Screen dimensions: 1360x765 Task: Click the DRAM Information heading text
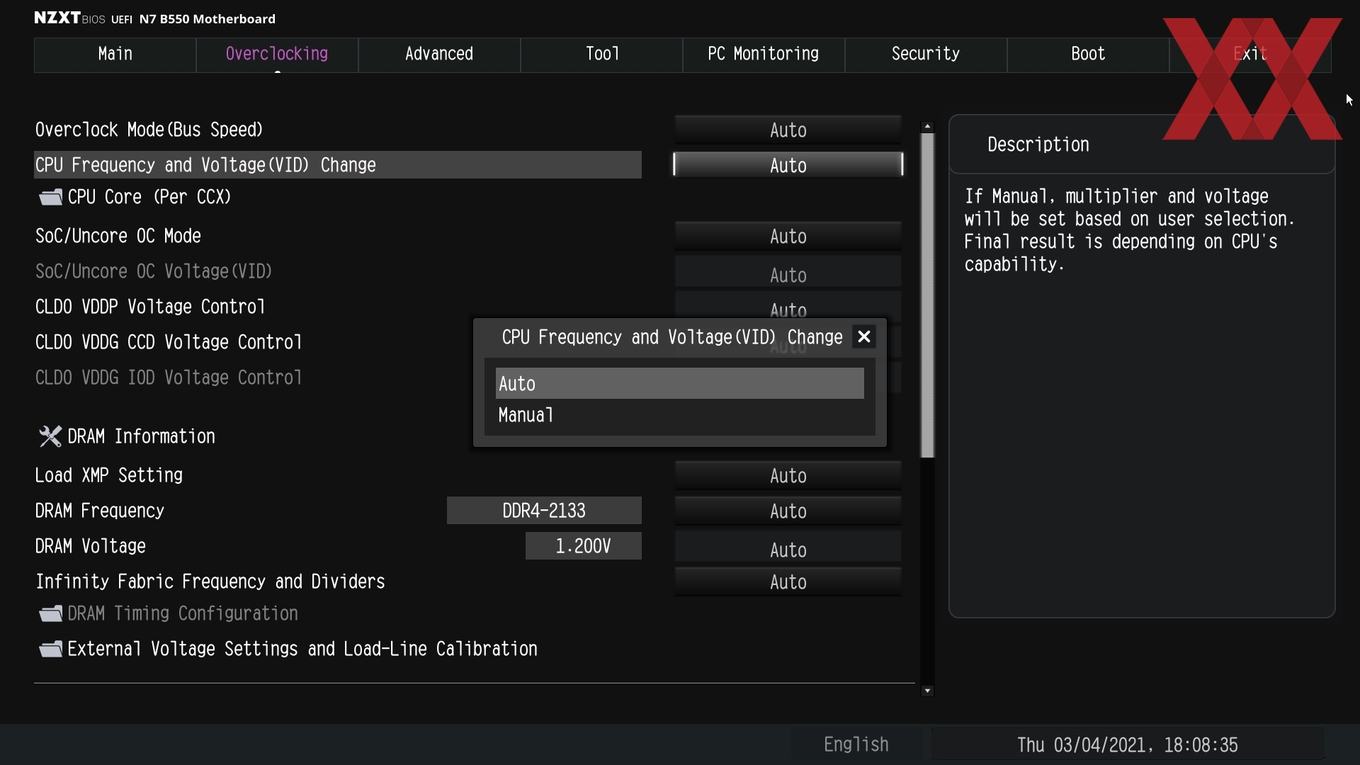pos(141,436)
